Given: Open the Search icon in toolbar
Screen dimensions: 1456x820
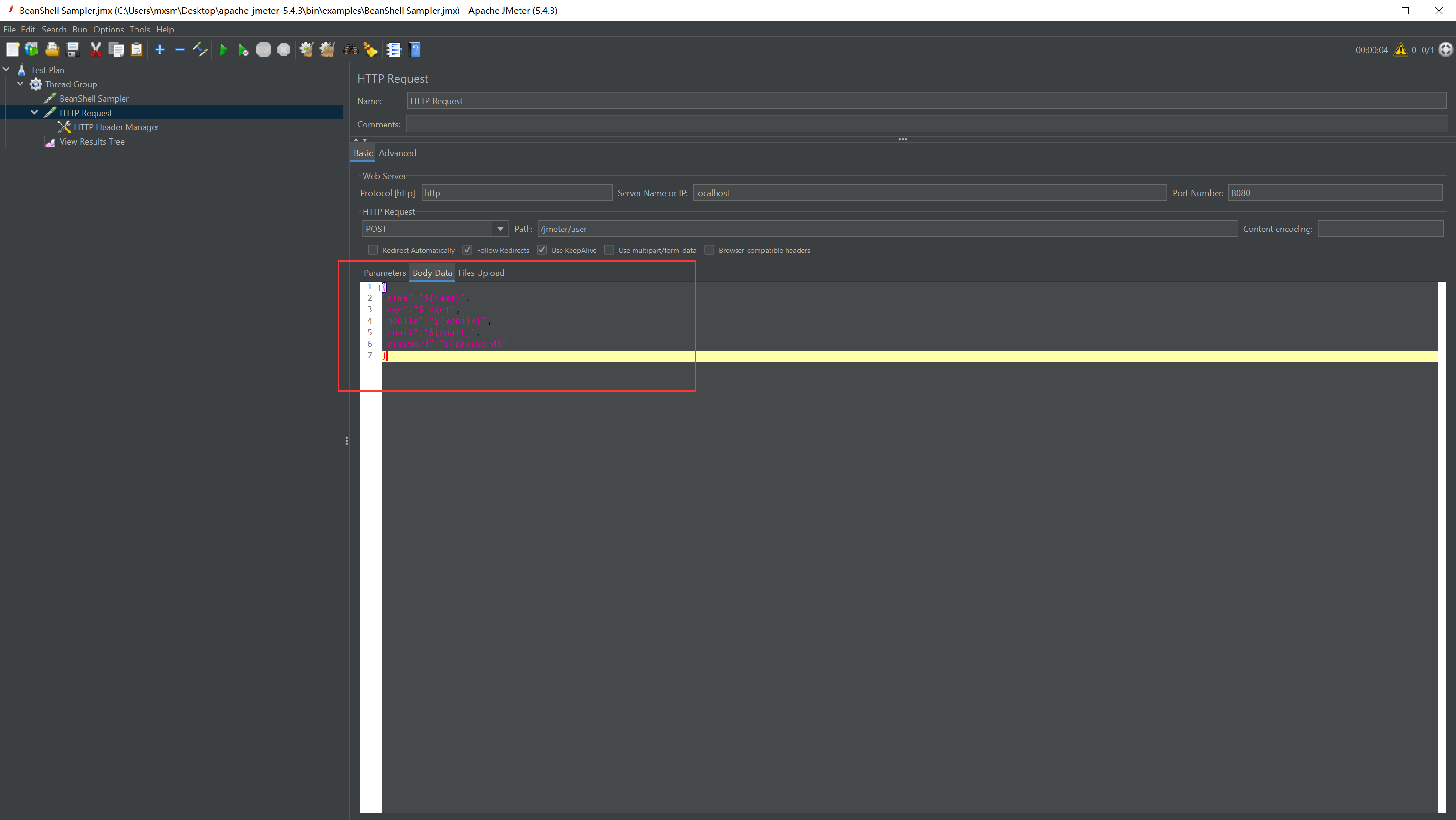Looking at the screenshot, I should (x=350, y=50).
